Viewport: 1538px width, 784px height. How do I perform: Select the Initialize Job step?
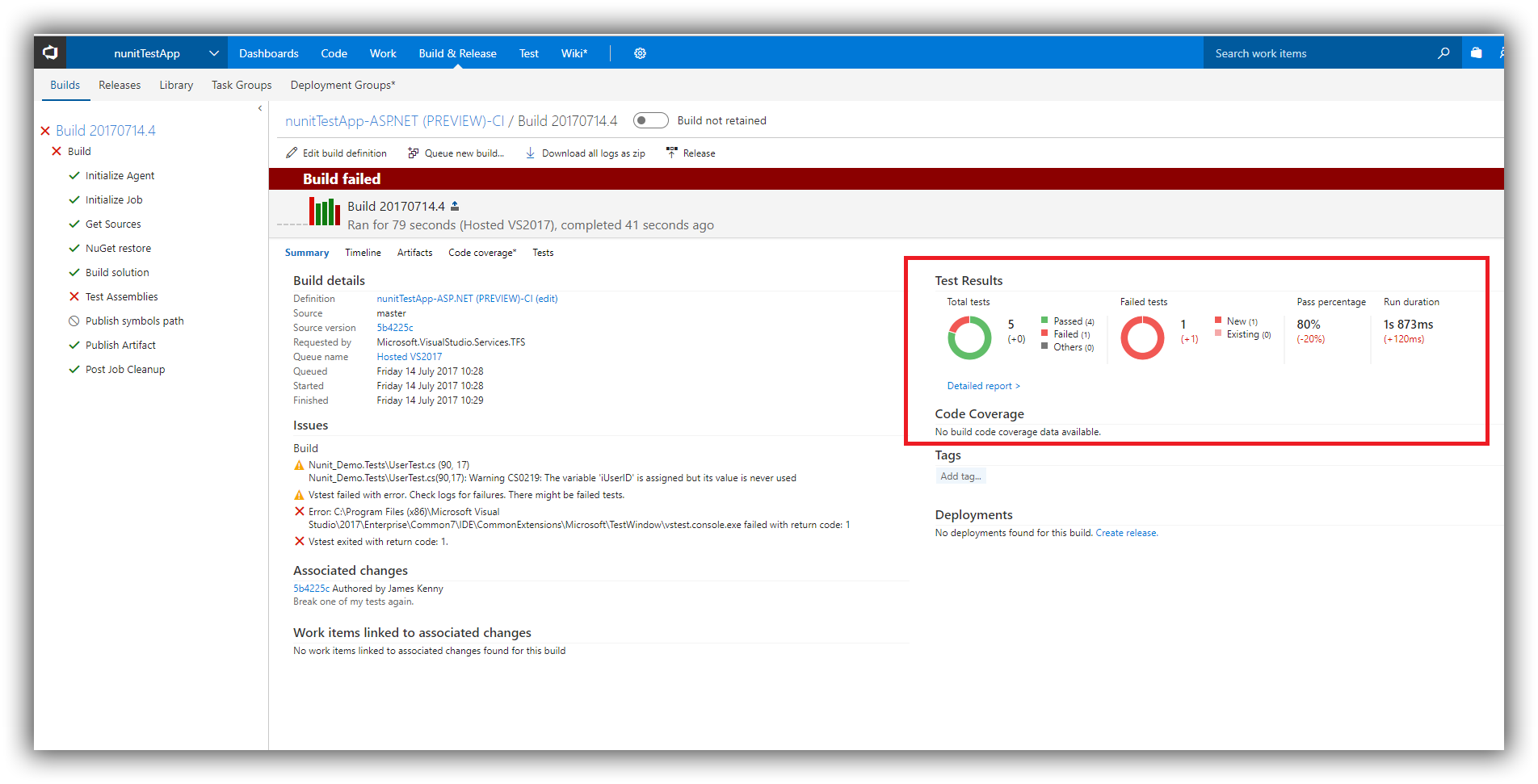coord(114,199)
